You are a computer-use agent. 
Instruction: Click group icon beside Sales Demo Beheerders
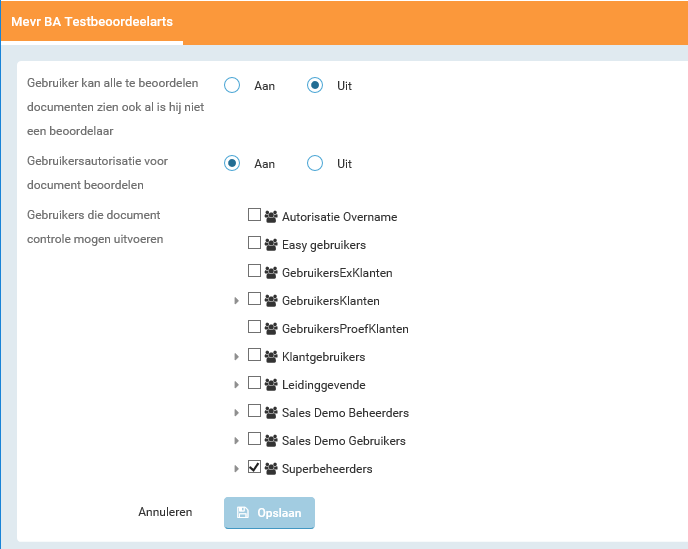point(271,412)
